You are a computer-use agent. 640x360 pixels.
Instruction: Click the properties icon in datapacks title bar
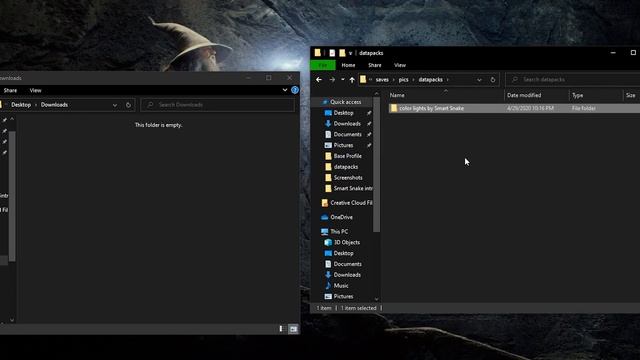[x=332, y=53]
